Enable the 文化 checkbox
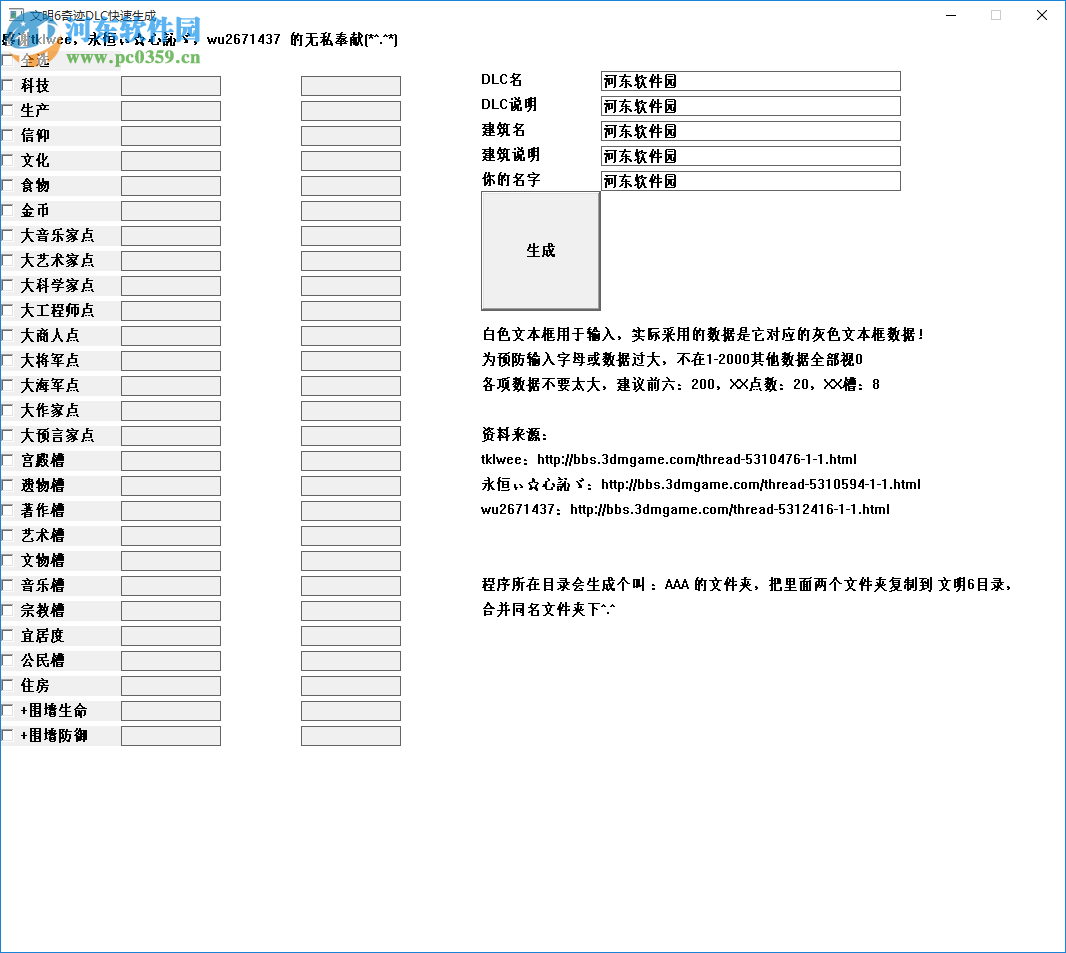Screen dimensions: 1066x953 pyautogui.click(x=10, y=160)
